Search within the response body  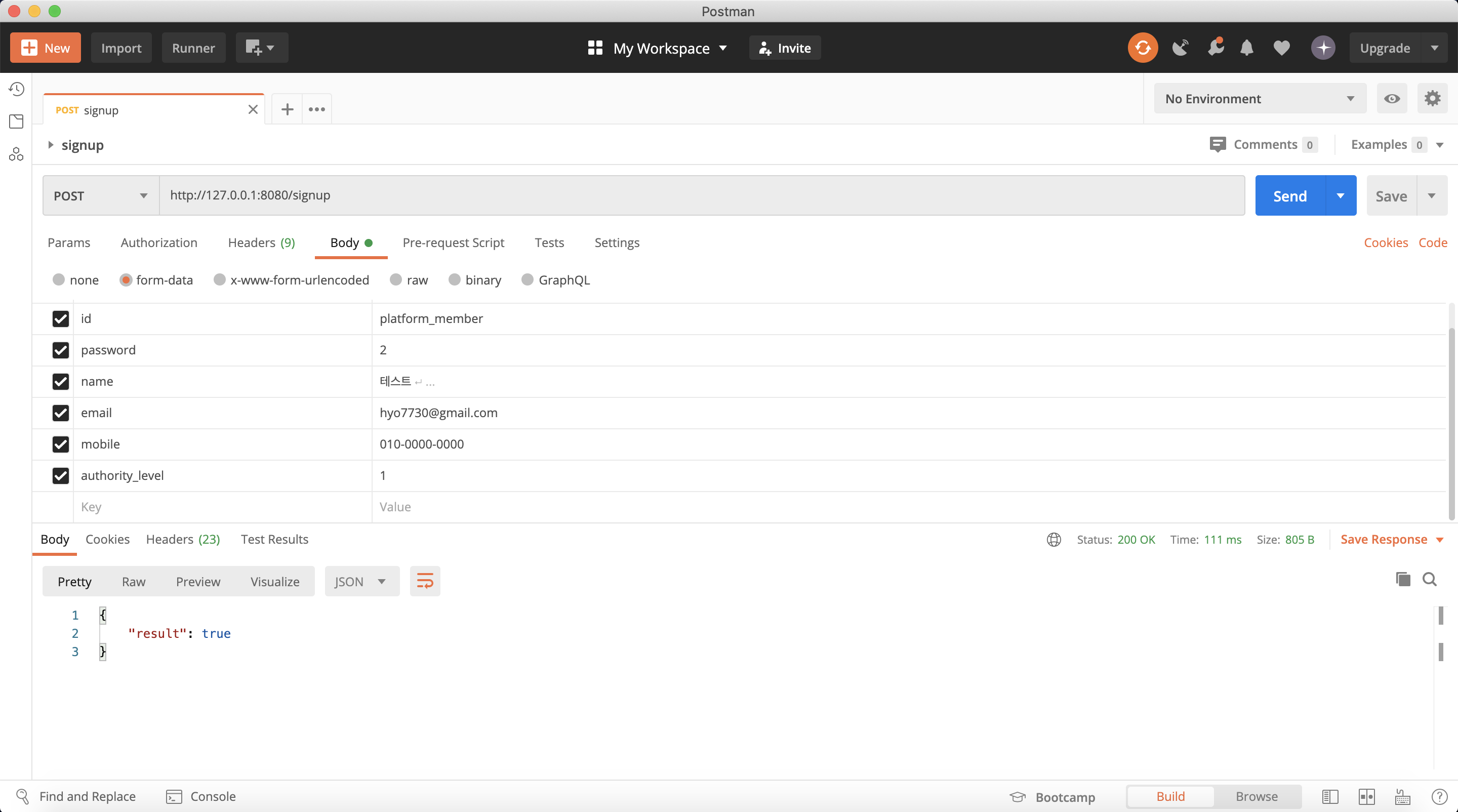(1429, 580)
